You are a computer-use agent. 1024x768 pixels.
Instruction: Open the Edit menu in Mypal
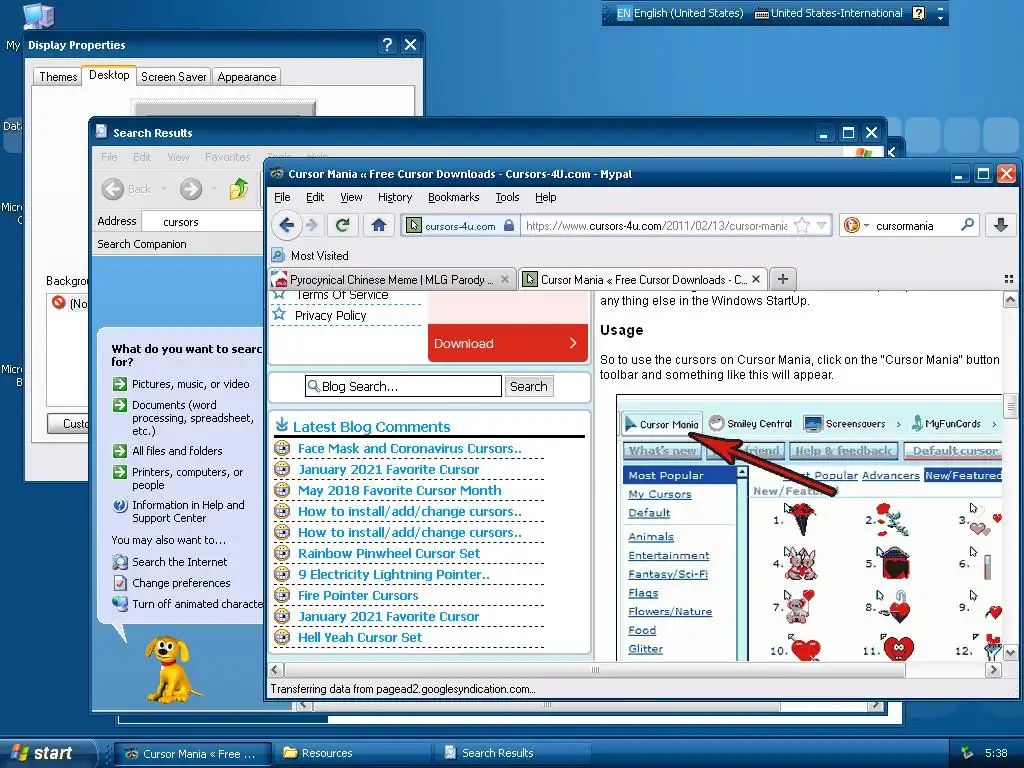pyautogui.click(x=315, y=197)
